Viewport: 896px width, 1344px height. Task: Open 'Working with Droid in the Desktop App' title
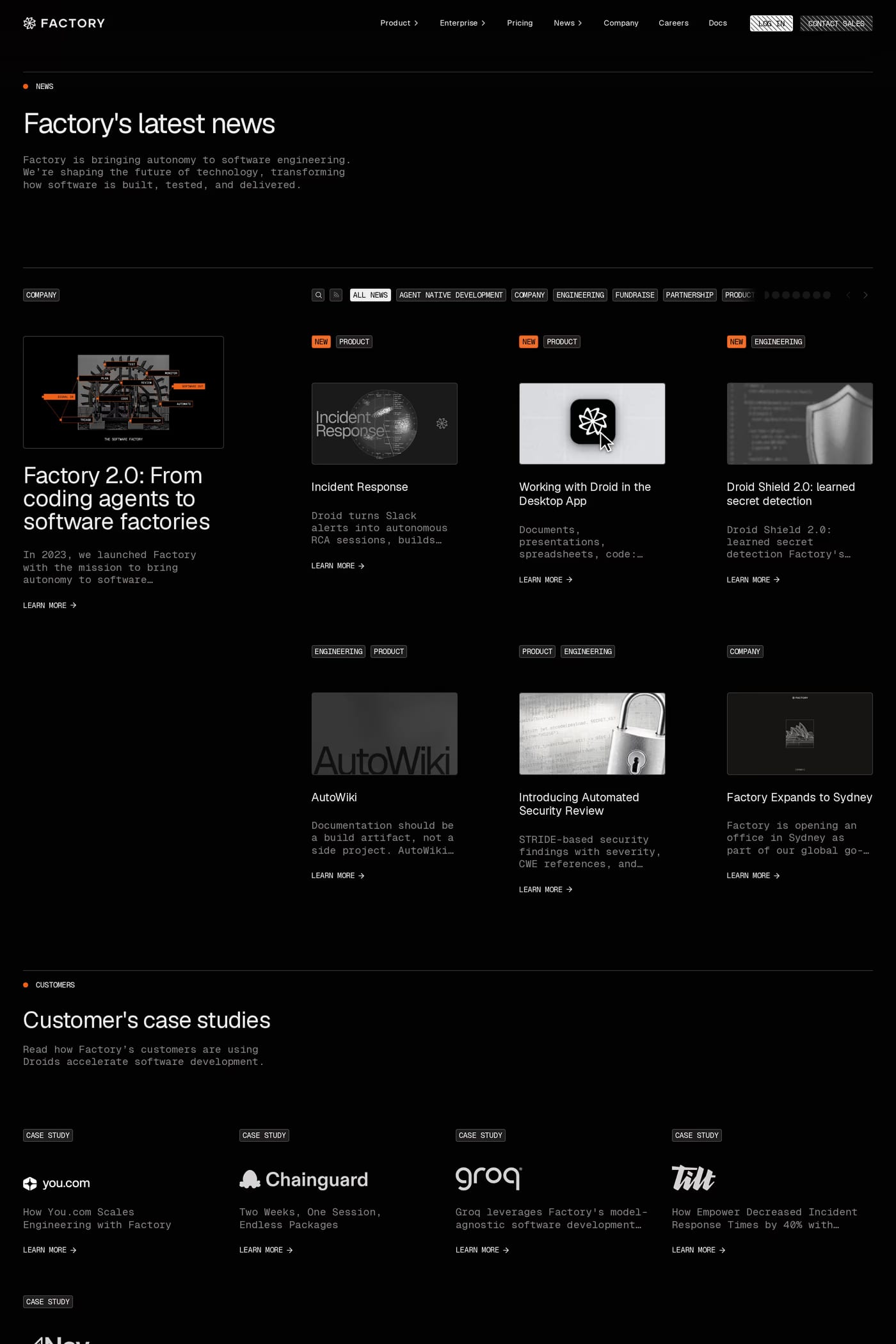point(585,494)
